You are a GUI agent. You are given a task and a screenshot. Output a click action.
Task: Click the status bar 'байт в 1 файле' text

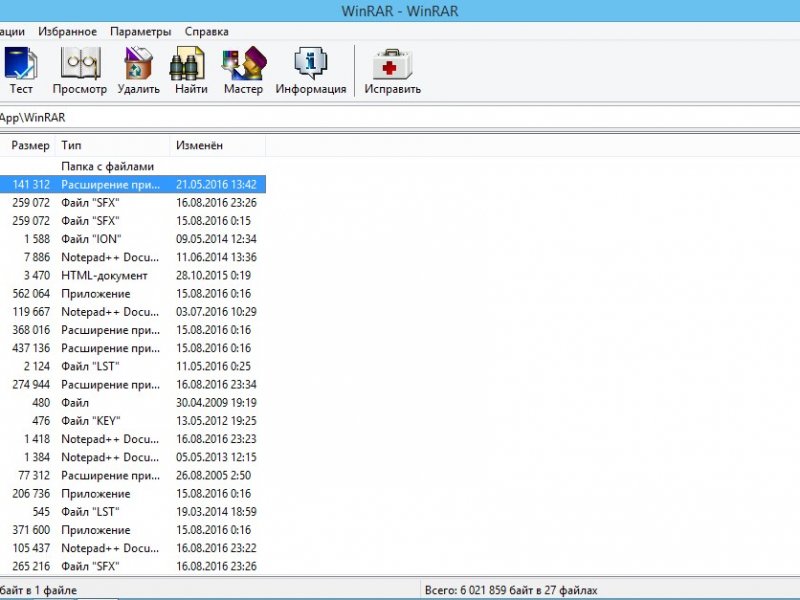[38, 590]
